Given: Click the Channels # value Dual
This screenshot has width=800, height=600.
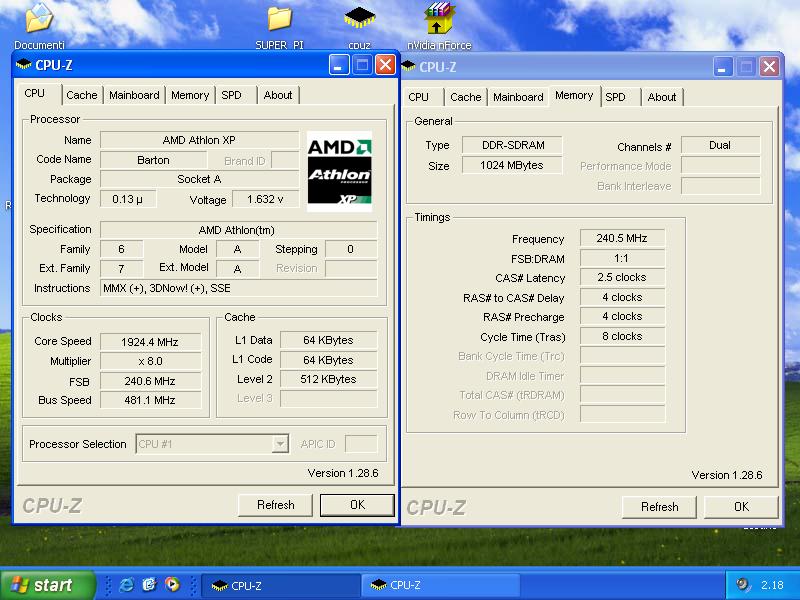Looking at the screenshot, I should coord(720,145).
